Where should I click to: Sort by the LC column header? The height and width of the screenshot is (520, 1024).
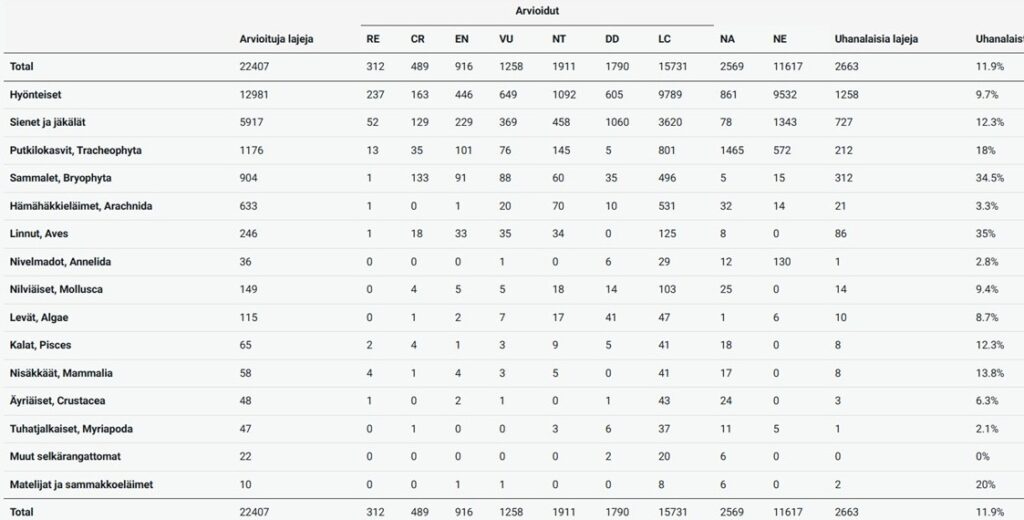[664, 39]
